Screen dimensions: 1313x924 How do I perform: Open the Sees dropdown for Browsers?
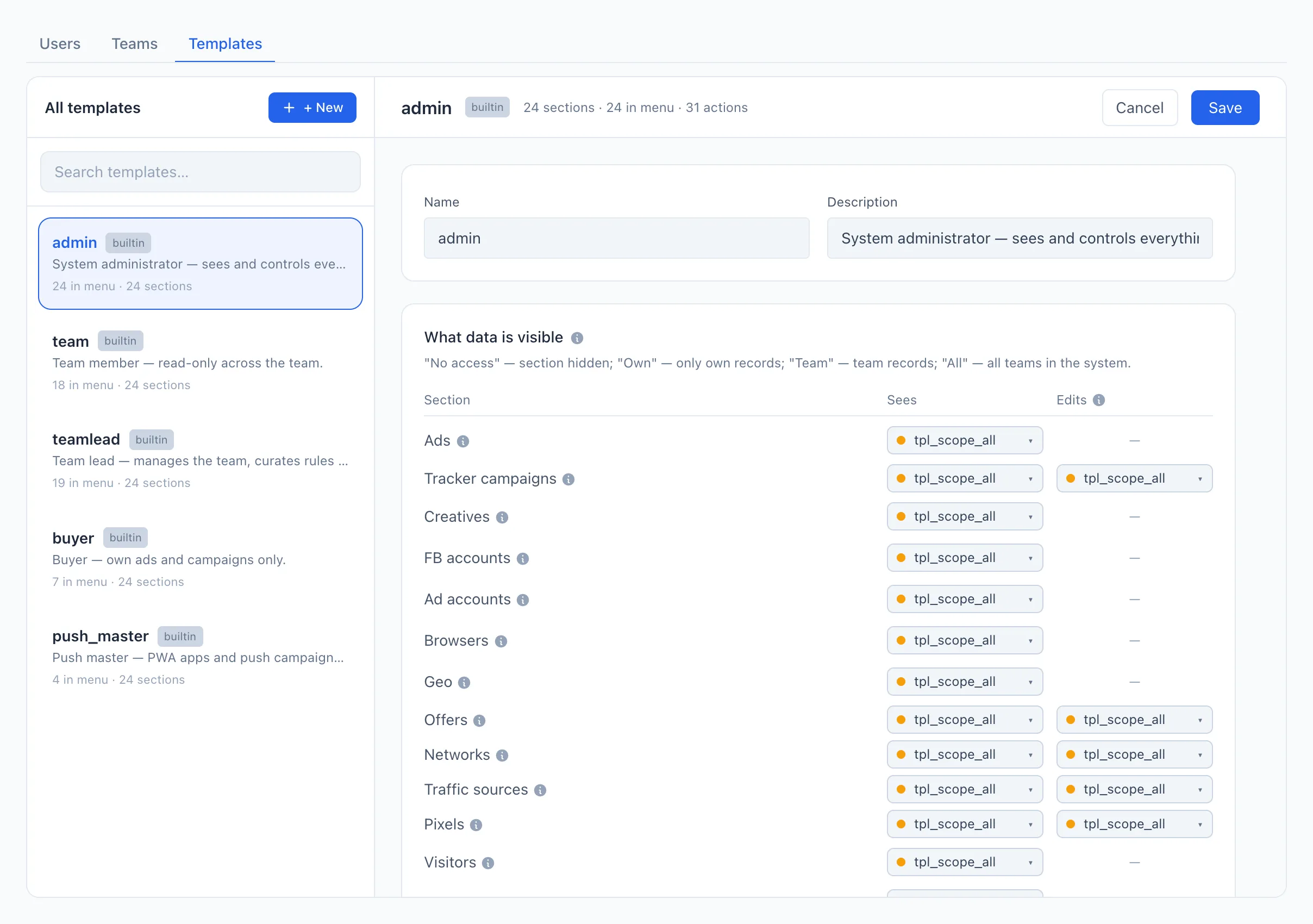tap(965, 640)
